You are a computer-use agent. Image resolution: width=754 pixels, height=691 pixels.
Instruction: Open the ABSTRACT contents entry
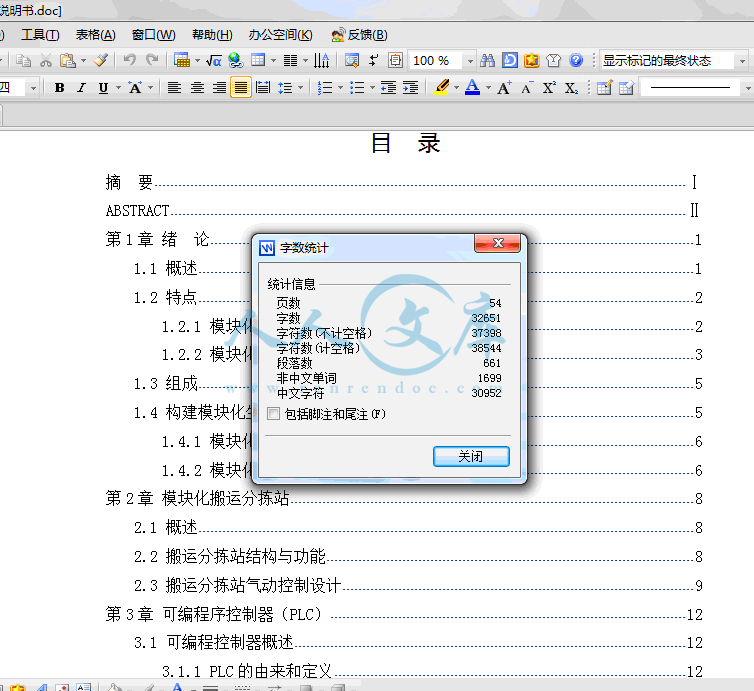click(402, 210)
